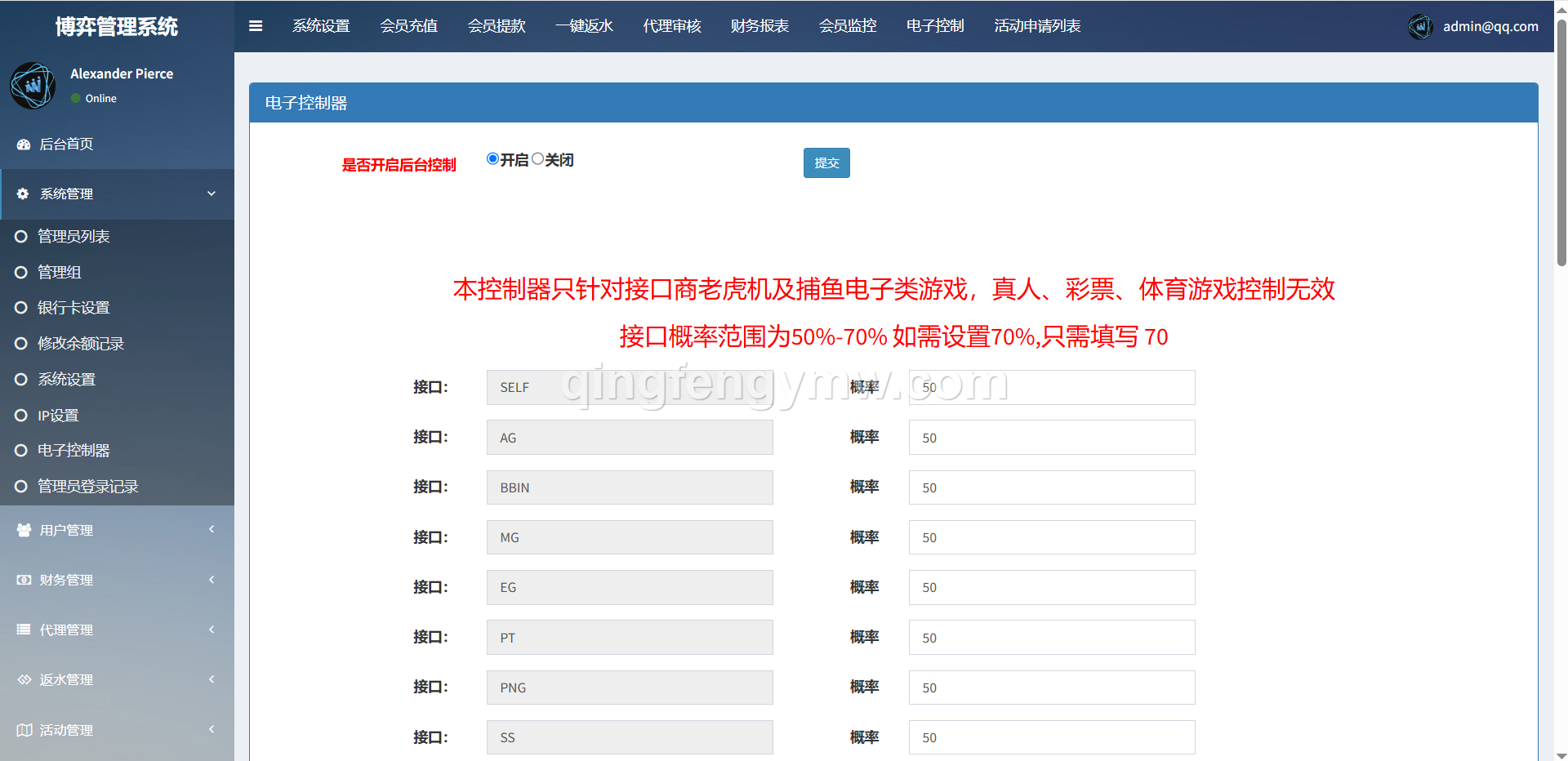Click the gear icon for 系统管理
Image resolution: width=1568 pixels, height=761 pixels.
[23, 194]
